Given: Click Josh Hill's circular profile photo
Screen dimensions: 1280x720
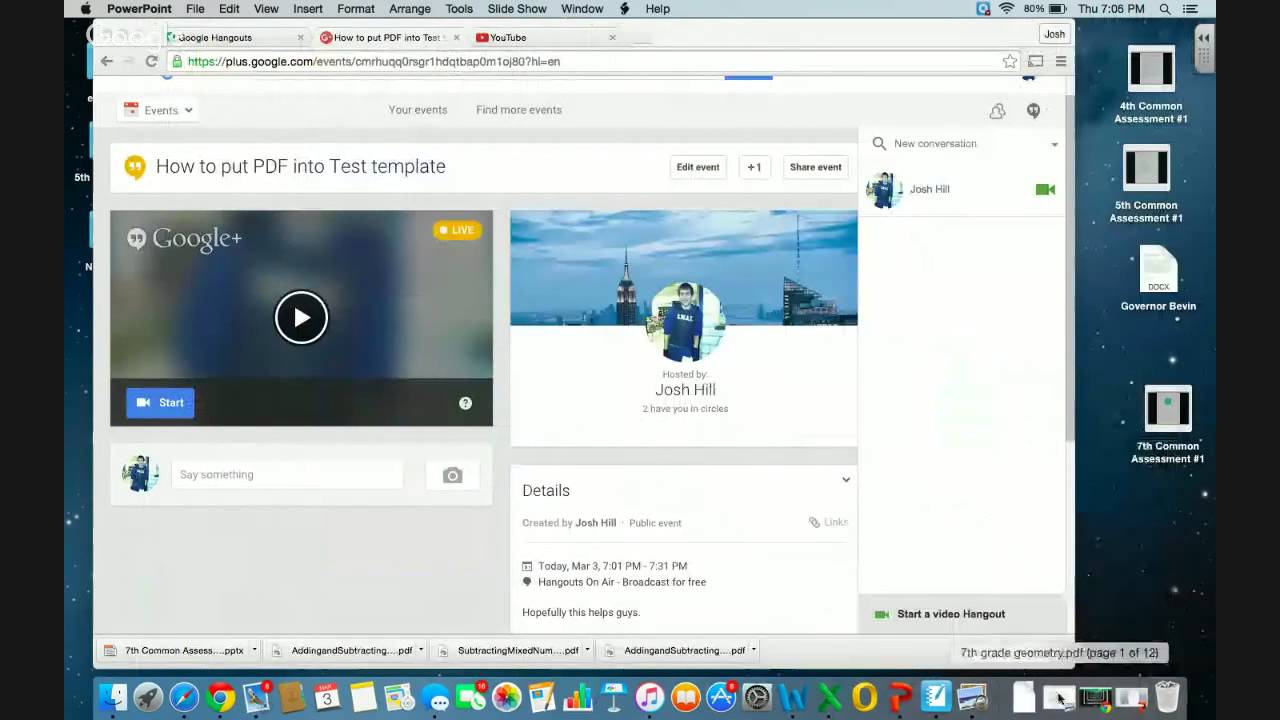Looking at the screenshot, I should 685,322.
